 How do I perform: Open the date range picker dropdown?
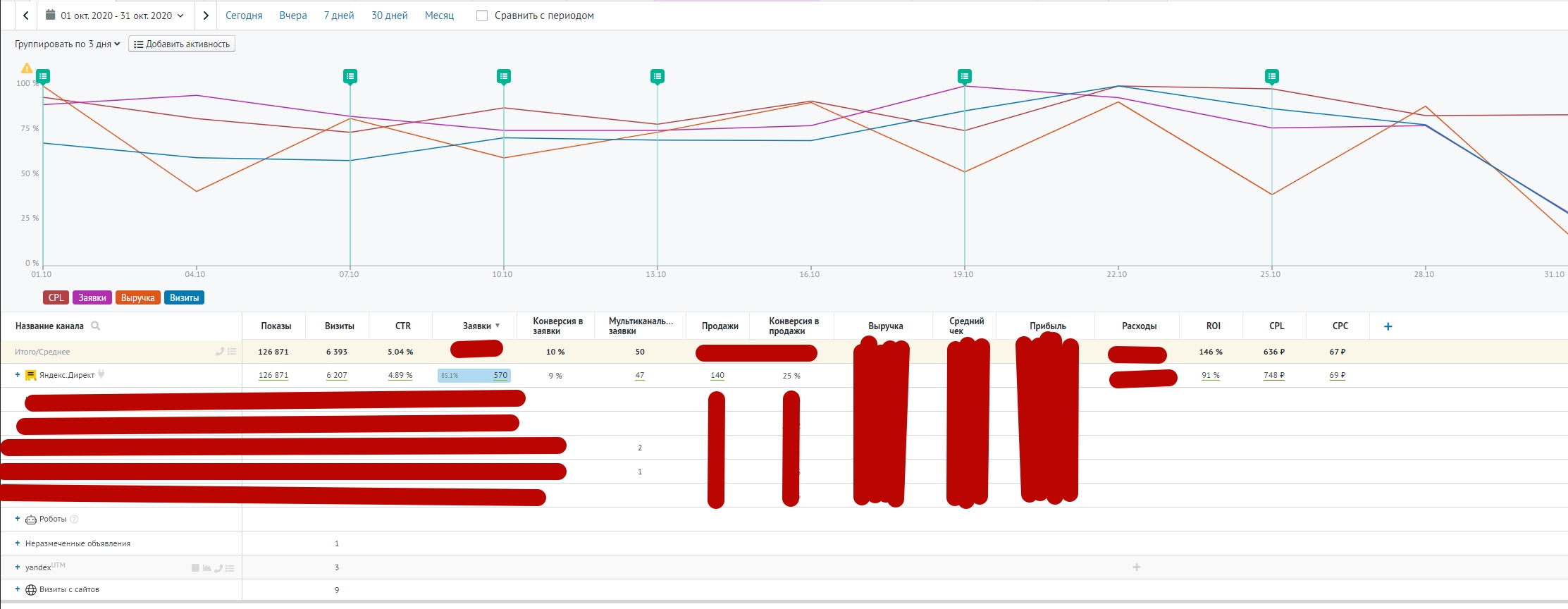(x=115, y=16)
